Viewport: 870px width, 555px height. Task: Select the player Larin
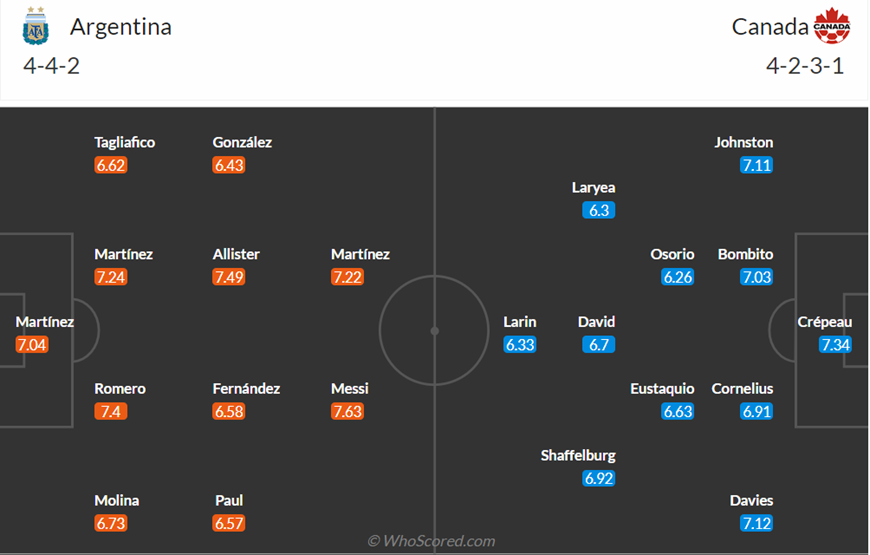(520, 322)
